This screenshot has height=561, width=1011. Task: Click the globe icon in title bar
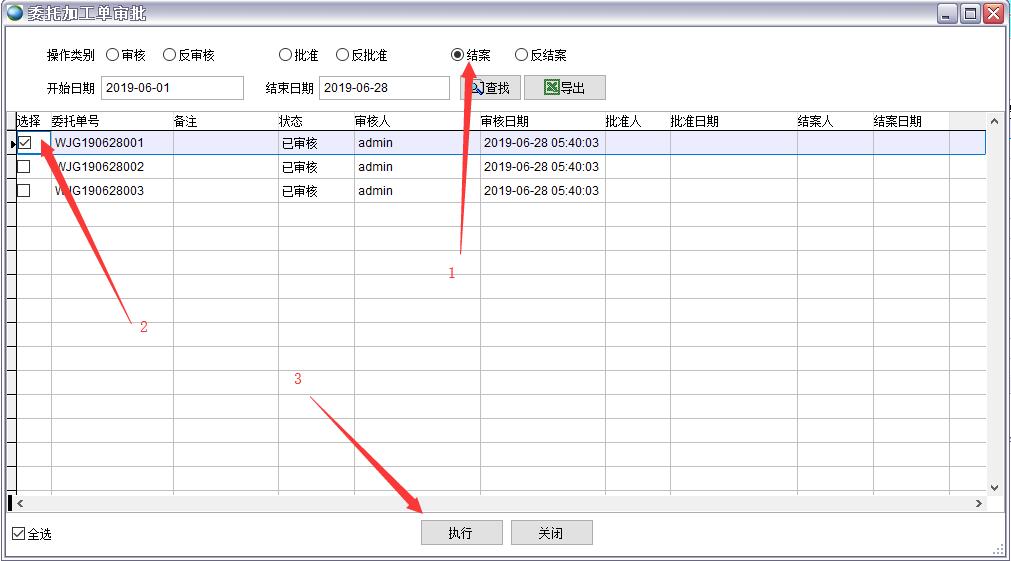pyautogui.click(x=14, y=13)
